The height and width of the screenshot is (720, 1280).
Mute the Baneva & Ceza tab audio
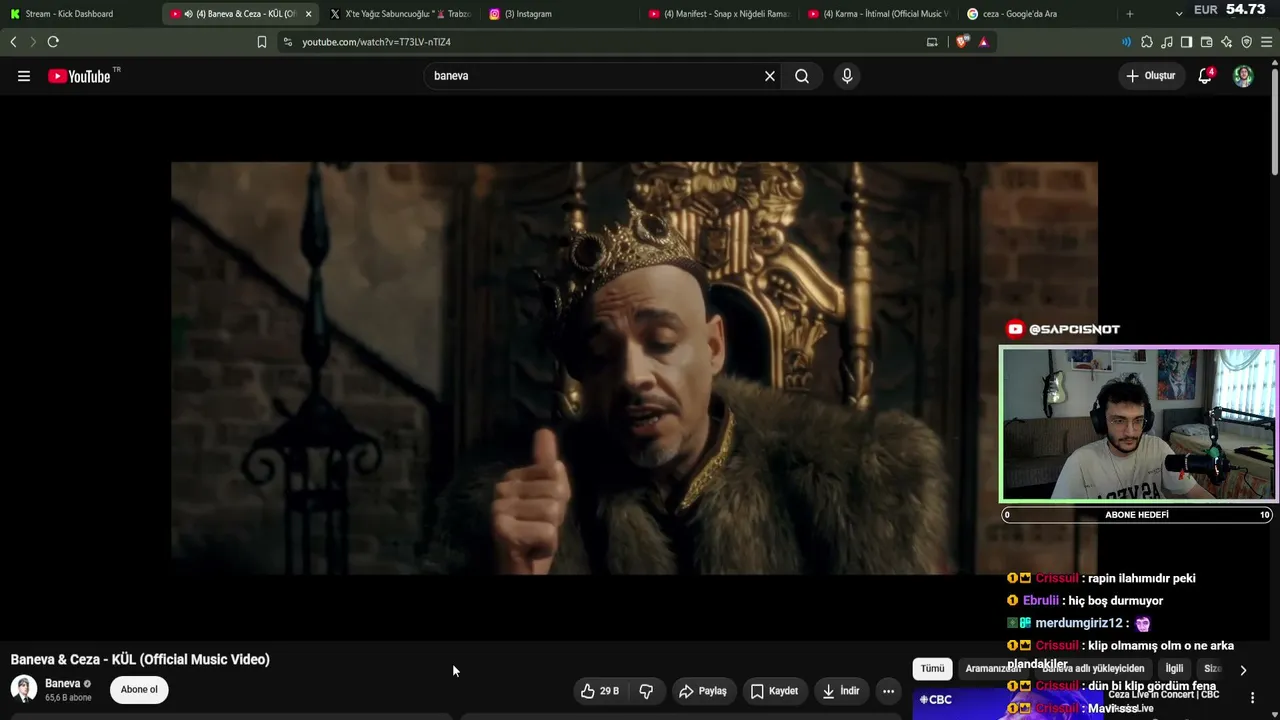tap(189, 14)
